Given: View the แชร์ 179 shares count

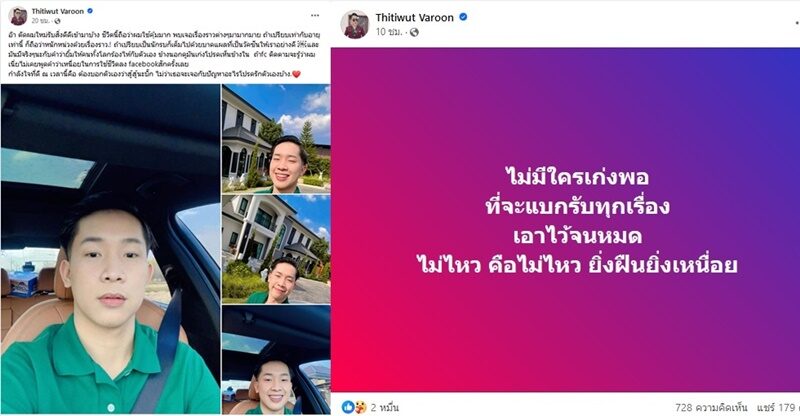Looking at the screenshot, I should pos(776,407).
